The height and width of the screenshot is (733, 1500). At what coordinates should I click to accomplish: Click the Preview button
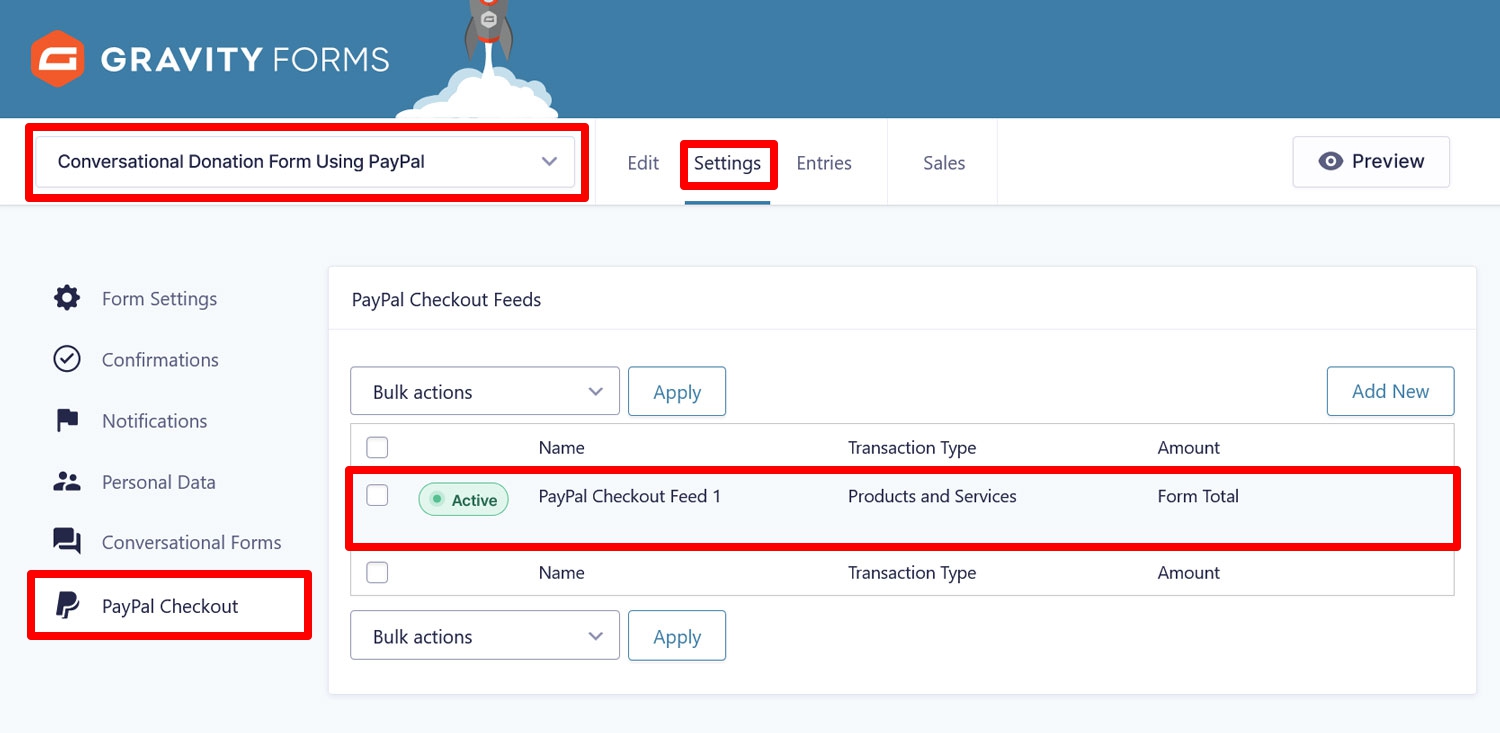(x=1371, y=162)
